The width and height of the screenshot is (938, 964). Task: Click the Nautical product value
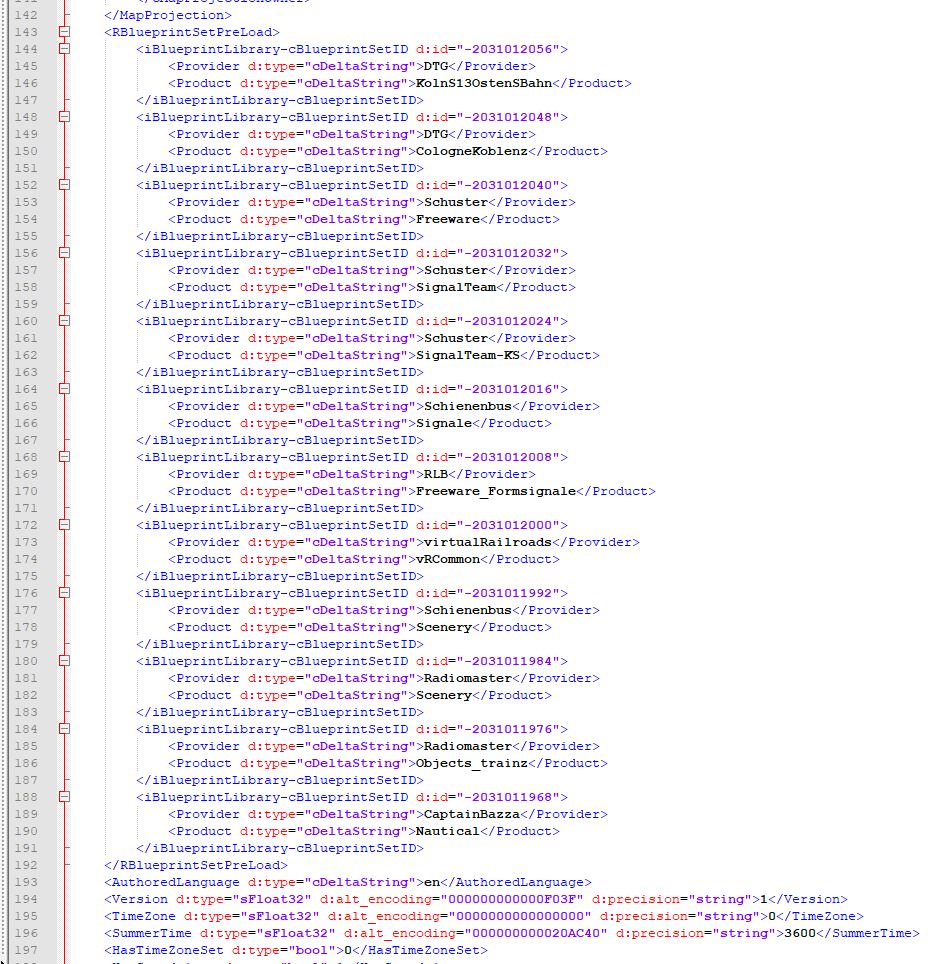448,831
